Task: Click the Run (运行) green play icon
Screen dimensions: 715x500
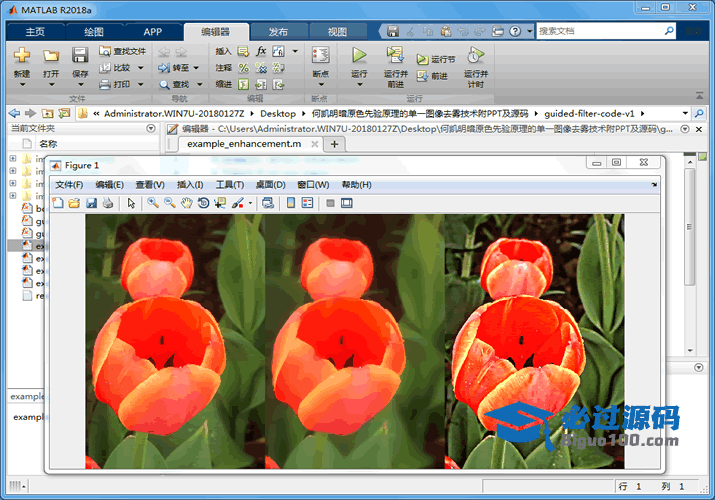Action: click(359, 56)
